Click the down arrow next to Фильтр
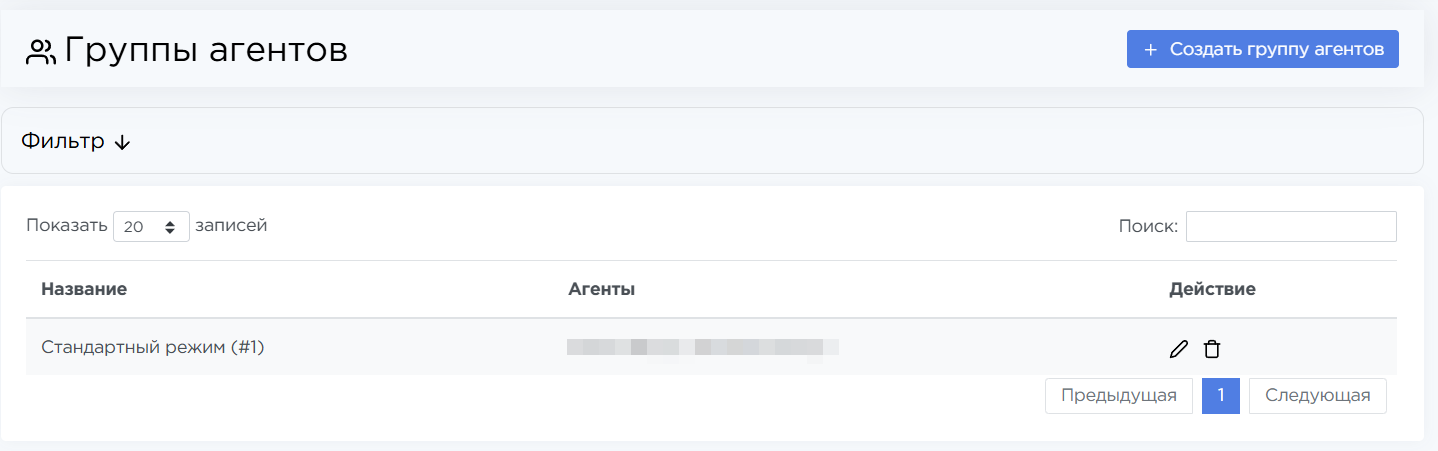This screenshot has width=1438, height=451. 123,143
